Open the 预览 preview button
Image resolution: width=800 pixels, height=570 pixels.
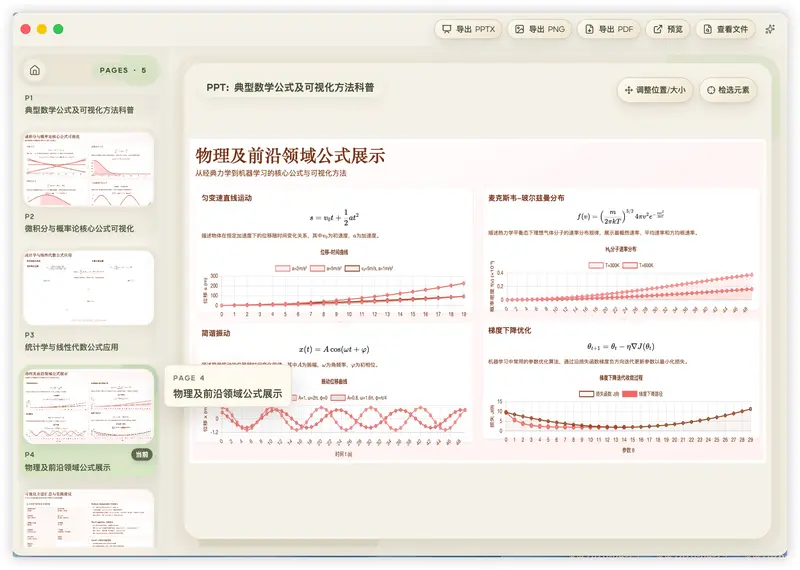pyautogui.click(x=668, y=29)
